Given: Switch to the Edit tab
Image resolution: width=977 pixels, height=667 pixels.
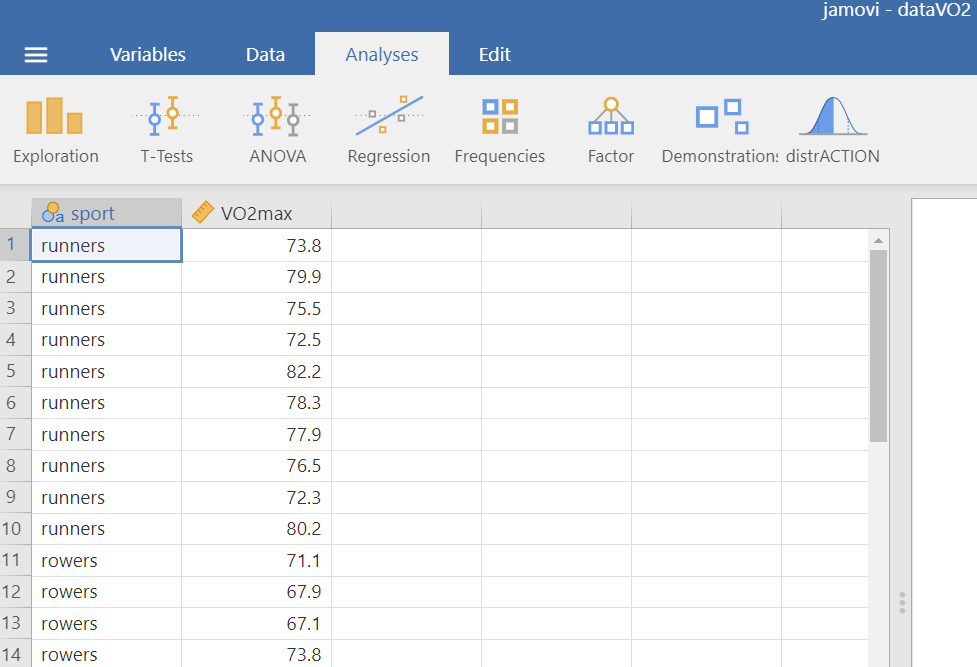Looking at the screenshot, I should click(494, 55).
